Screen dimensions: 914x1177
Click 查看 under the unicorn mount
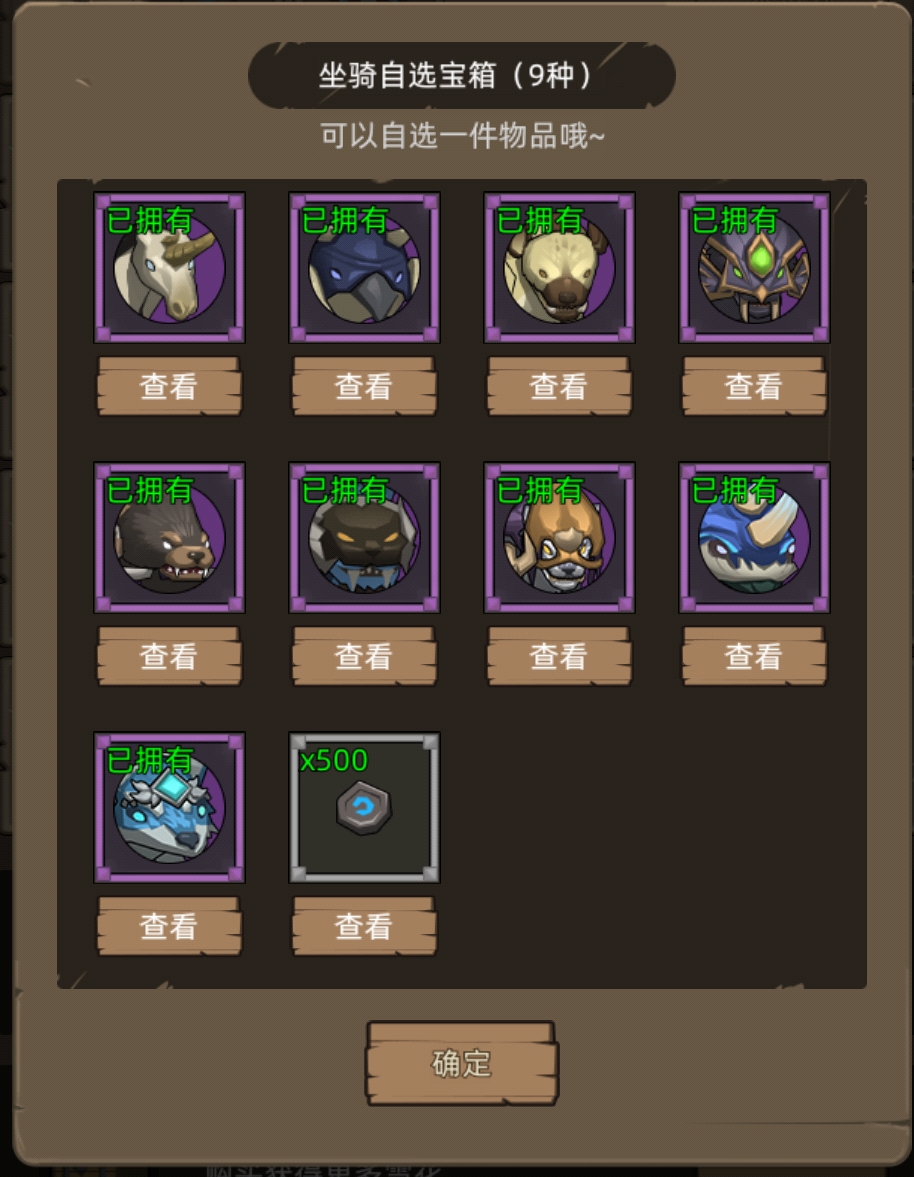point(169,386)
